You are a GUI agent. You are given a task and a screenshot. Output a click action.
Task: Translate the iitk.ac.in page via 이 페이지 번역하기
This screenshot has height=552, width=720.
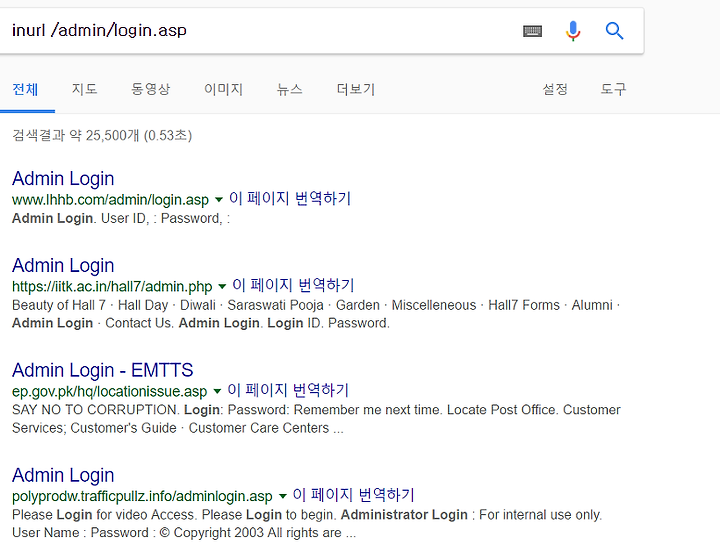(293, 285)
